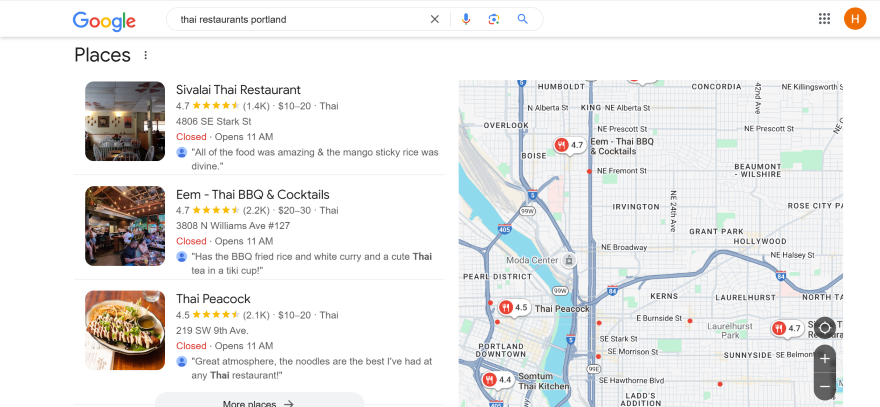
Task: Click the 99W route marker near Irvington
Action: pyautogui.click(x=527, y=211)
